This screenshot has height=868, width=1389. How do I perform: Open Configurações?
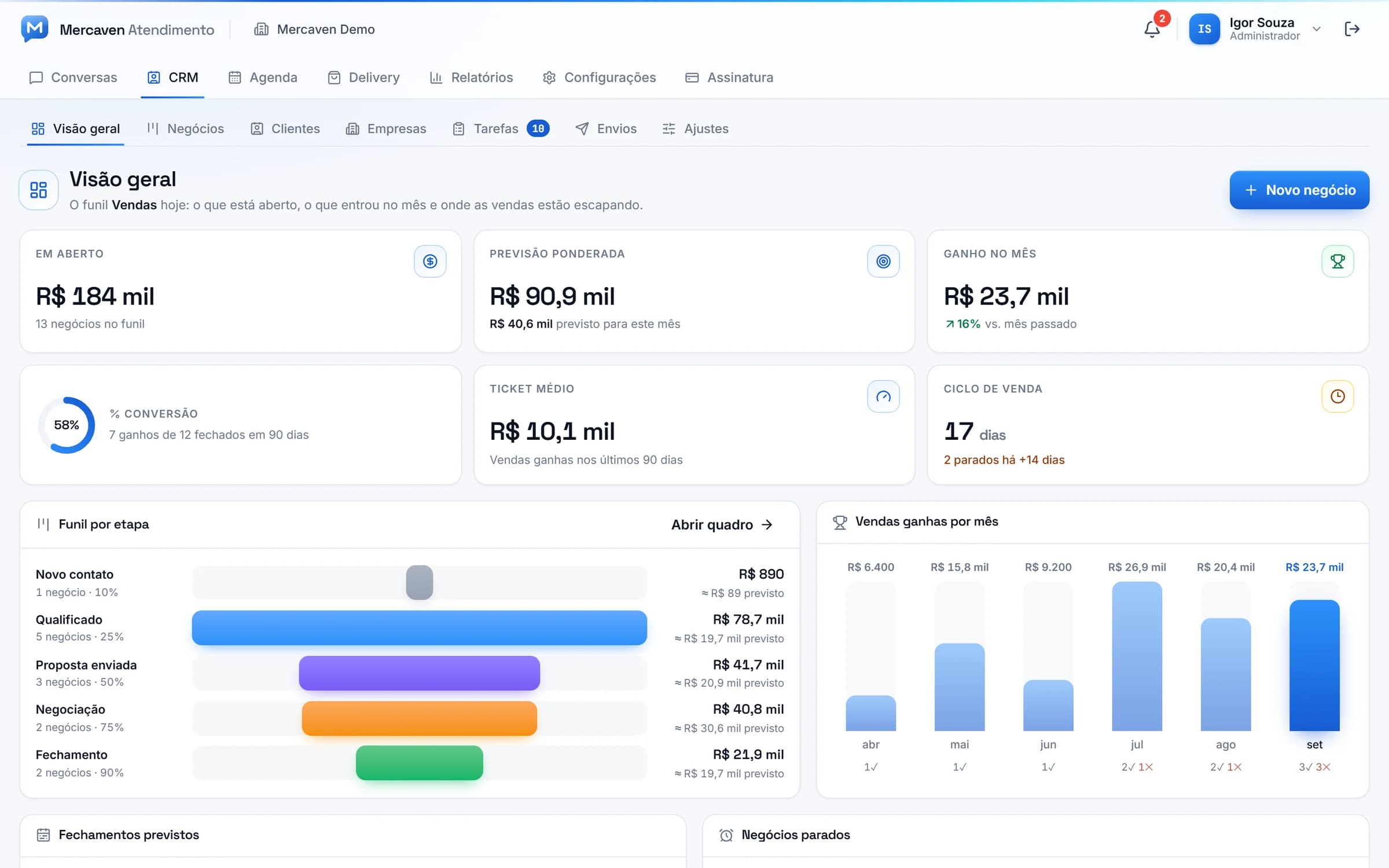click(599, 78)
